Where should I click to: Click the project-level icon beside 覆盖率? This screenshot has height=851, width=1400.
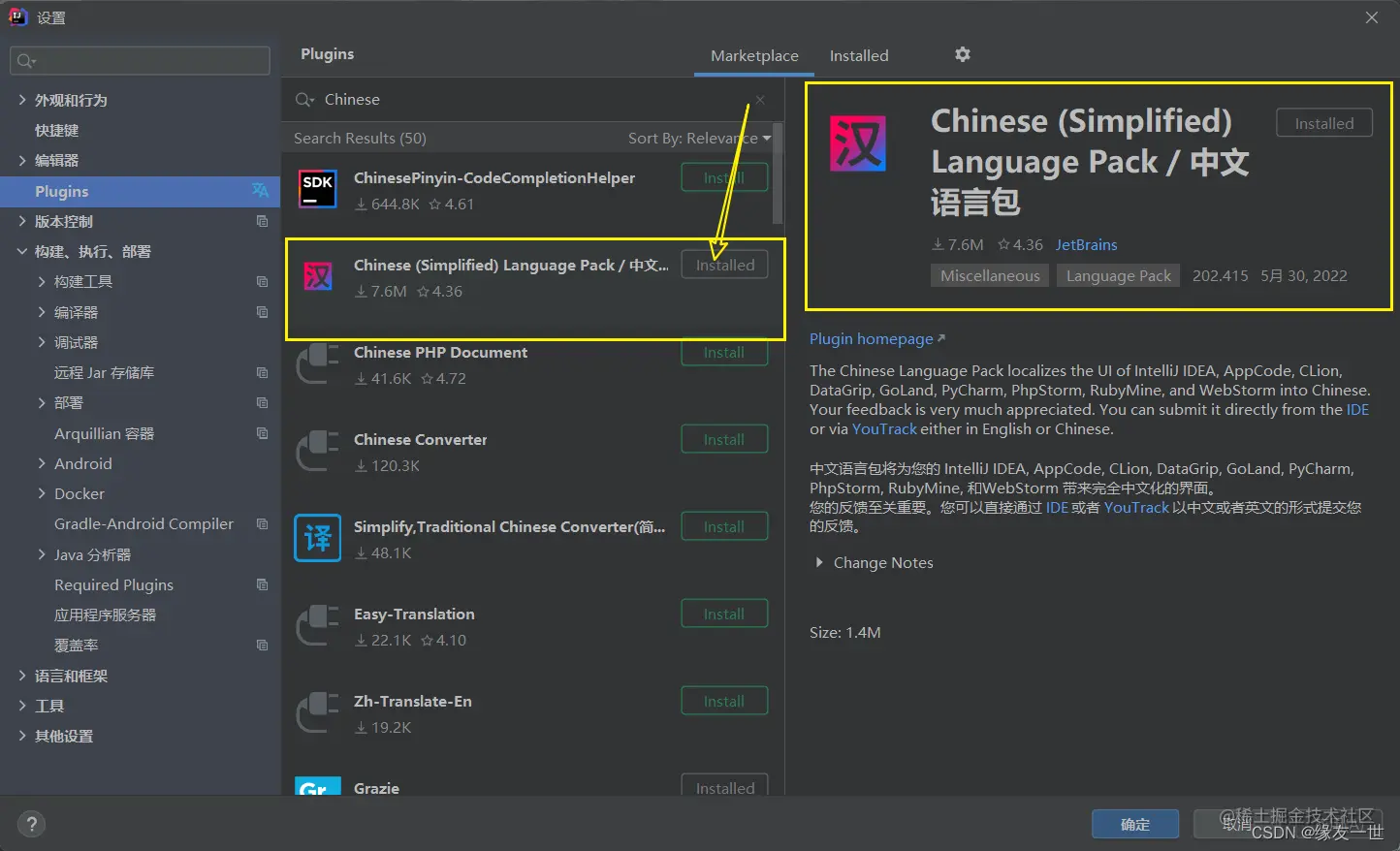click(x=262, y=645)
